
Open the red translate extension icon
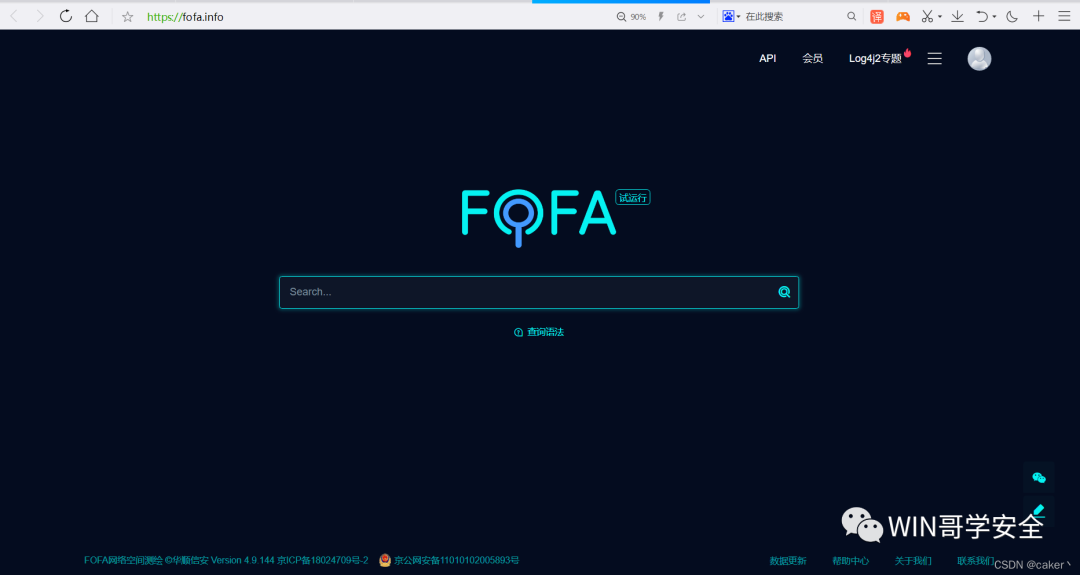[x=877, y=17]
